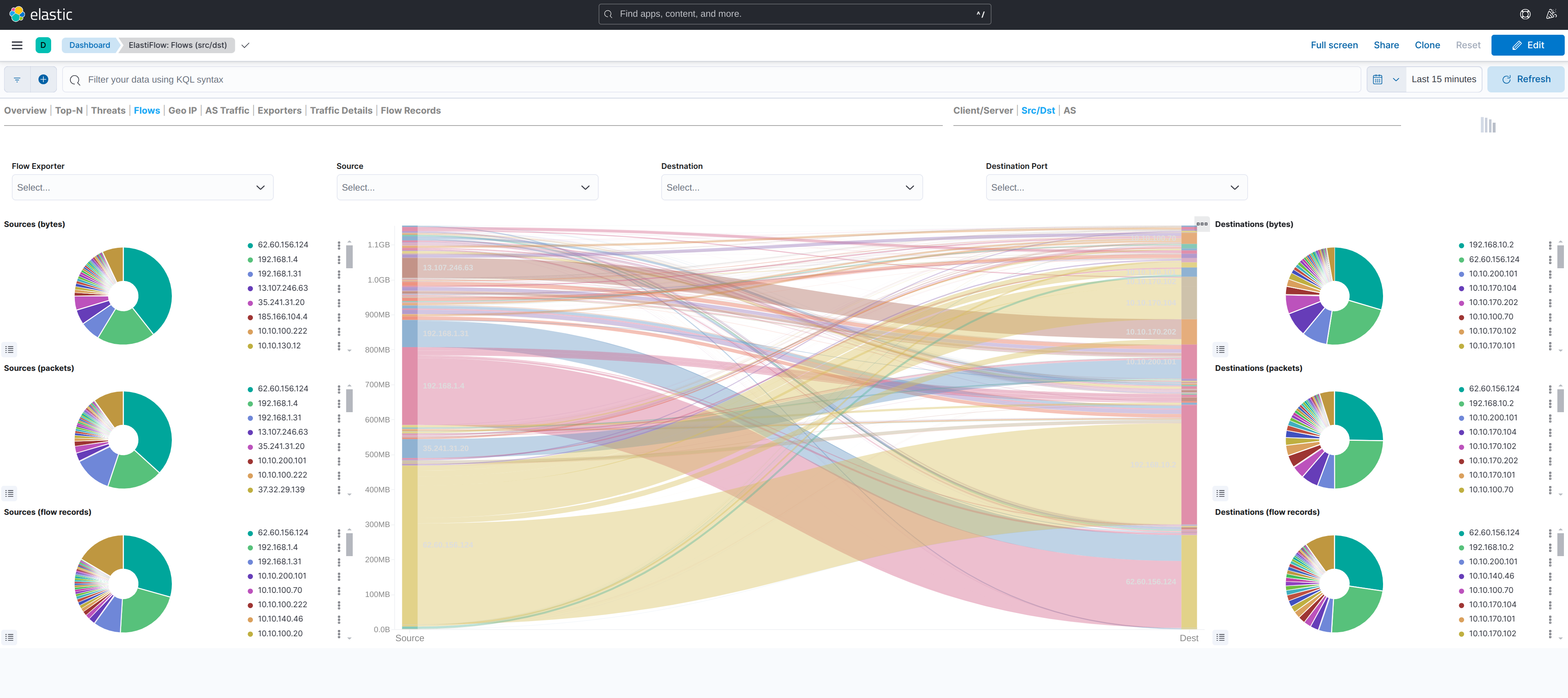
Task: Open the main navigation hamburger menu
Action: coord(17,45)
